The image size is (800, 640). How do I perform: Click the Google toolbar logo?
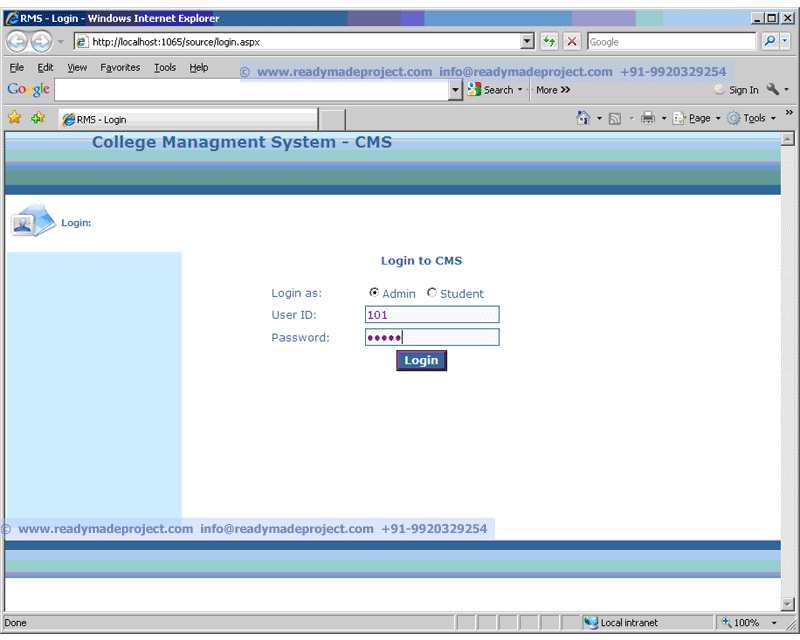pos(29,90)
